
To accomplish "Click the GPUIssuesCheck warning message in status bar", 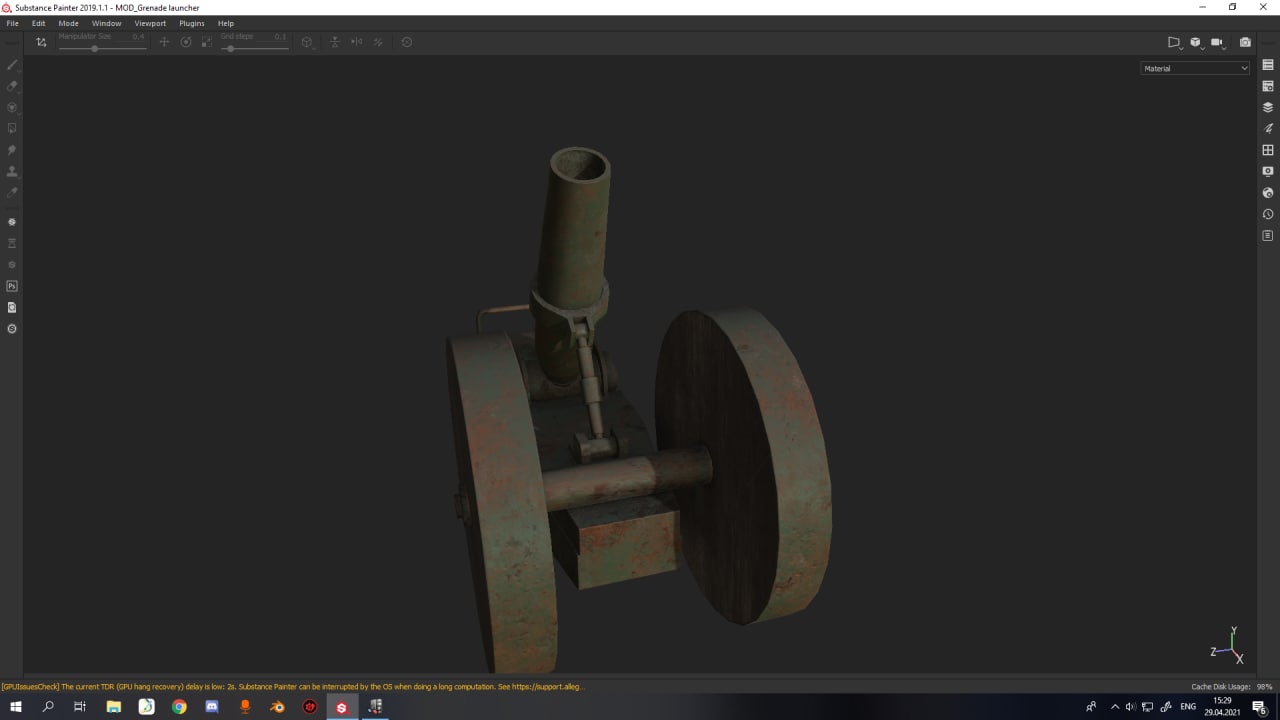I will pyautogui.click(x=292, y=687).
